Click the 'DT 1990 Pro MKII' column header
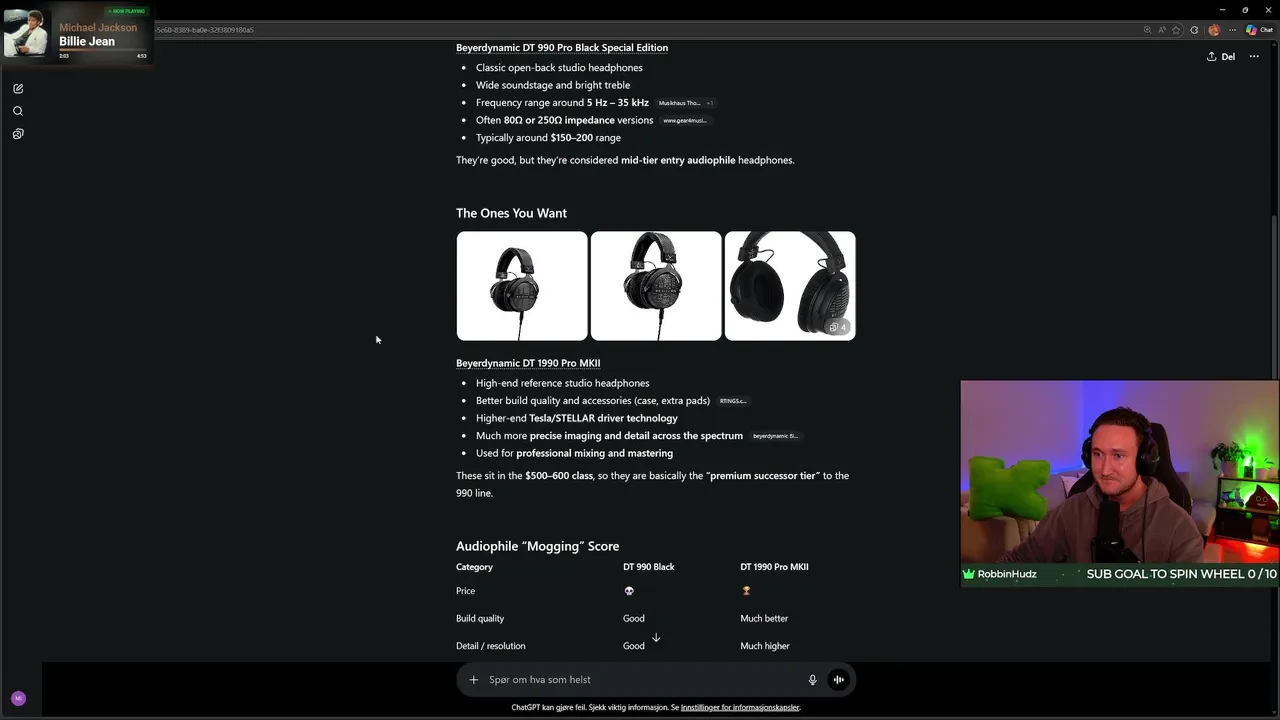 point(774,567)
